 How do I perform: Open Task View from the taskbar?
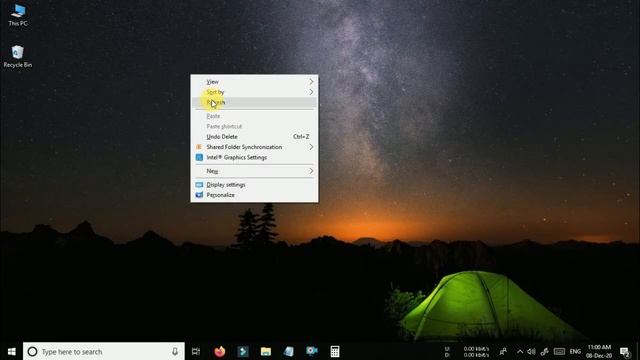[196, 351]
